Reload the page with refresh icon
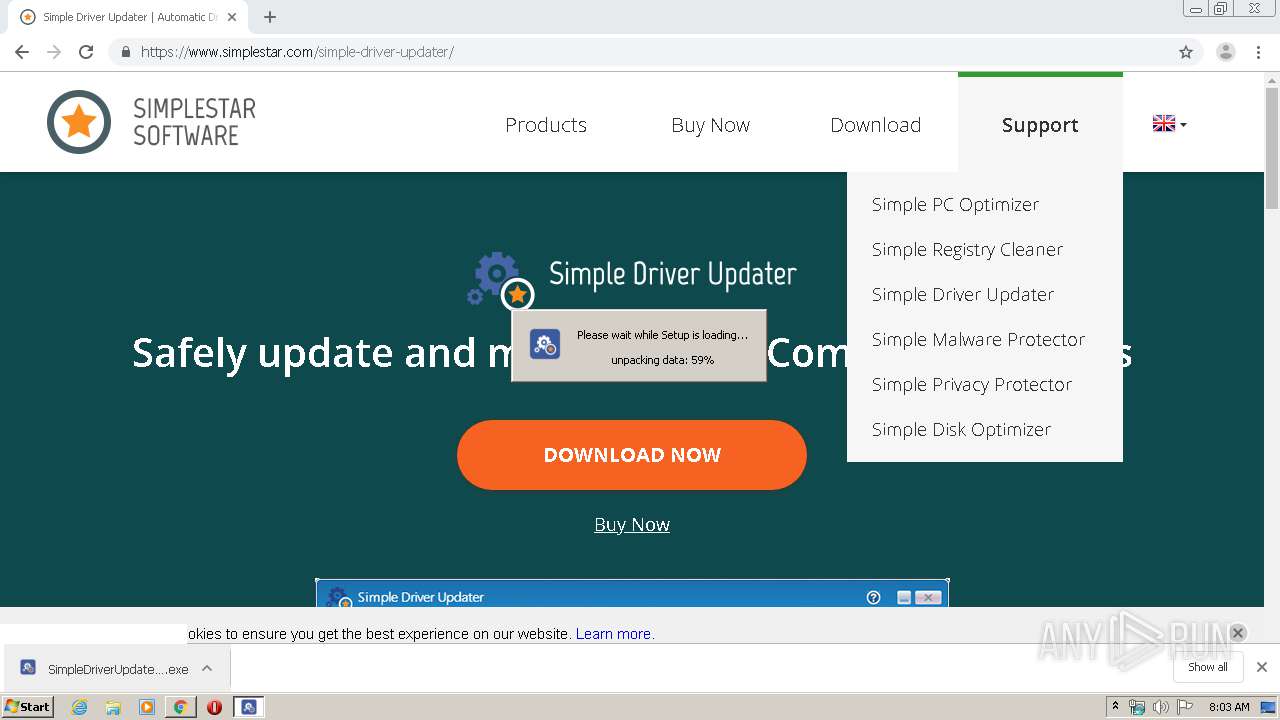The width and height of the screenshot is (1280, 720). pos(86,52)
